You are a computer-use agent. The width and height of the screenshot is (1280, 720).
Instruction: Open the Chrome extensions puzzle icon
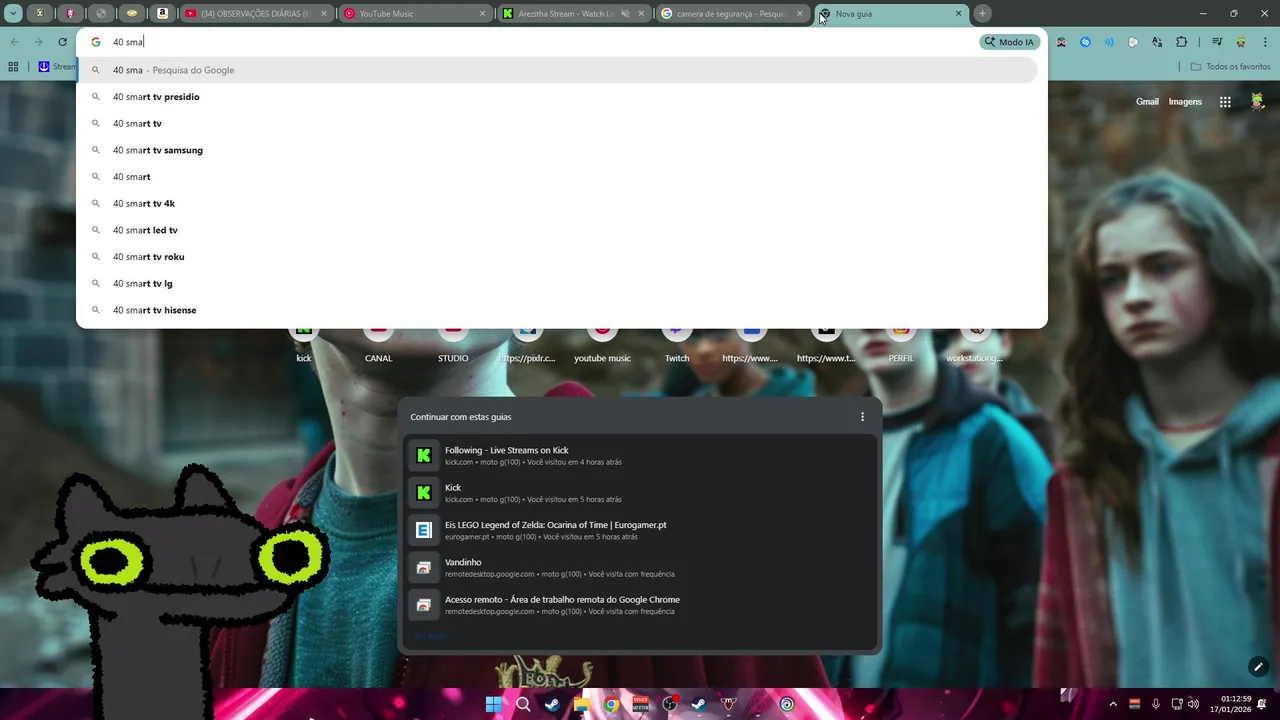(1181, 42)
